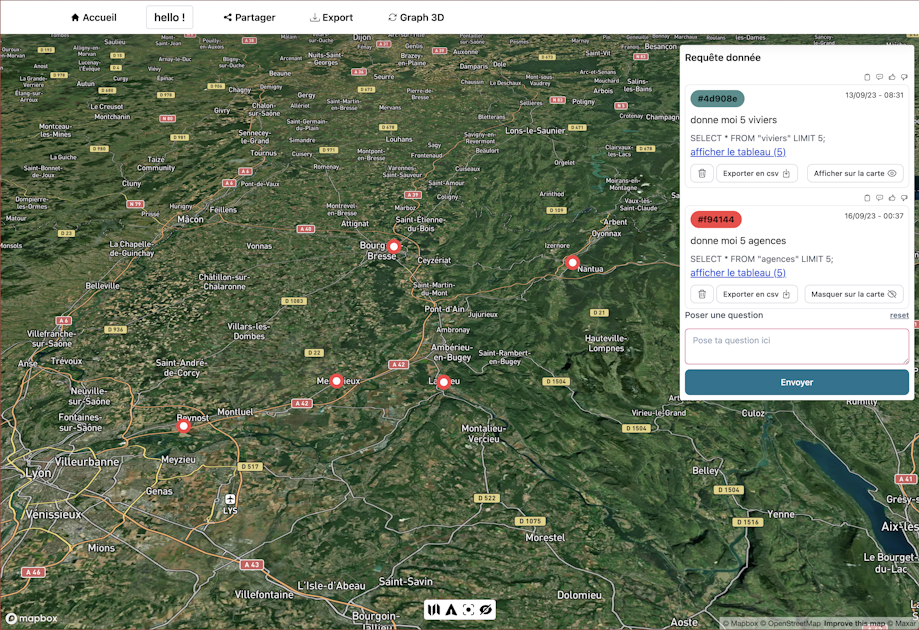The image size is (919, 630).
Task: Delete the 'viviers' query with trash icon
Action: point(702,173)
